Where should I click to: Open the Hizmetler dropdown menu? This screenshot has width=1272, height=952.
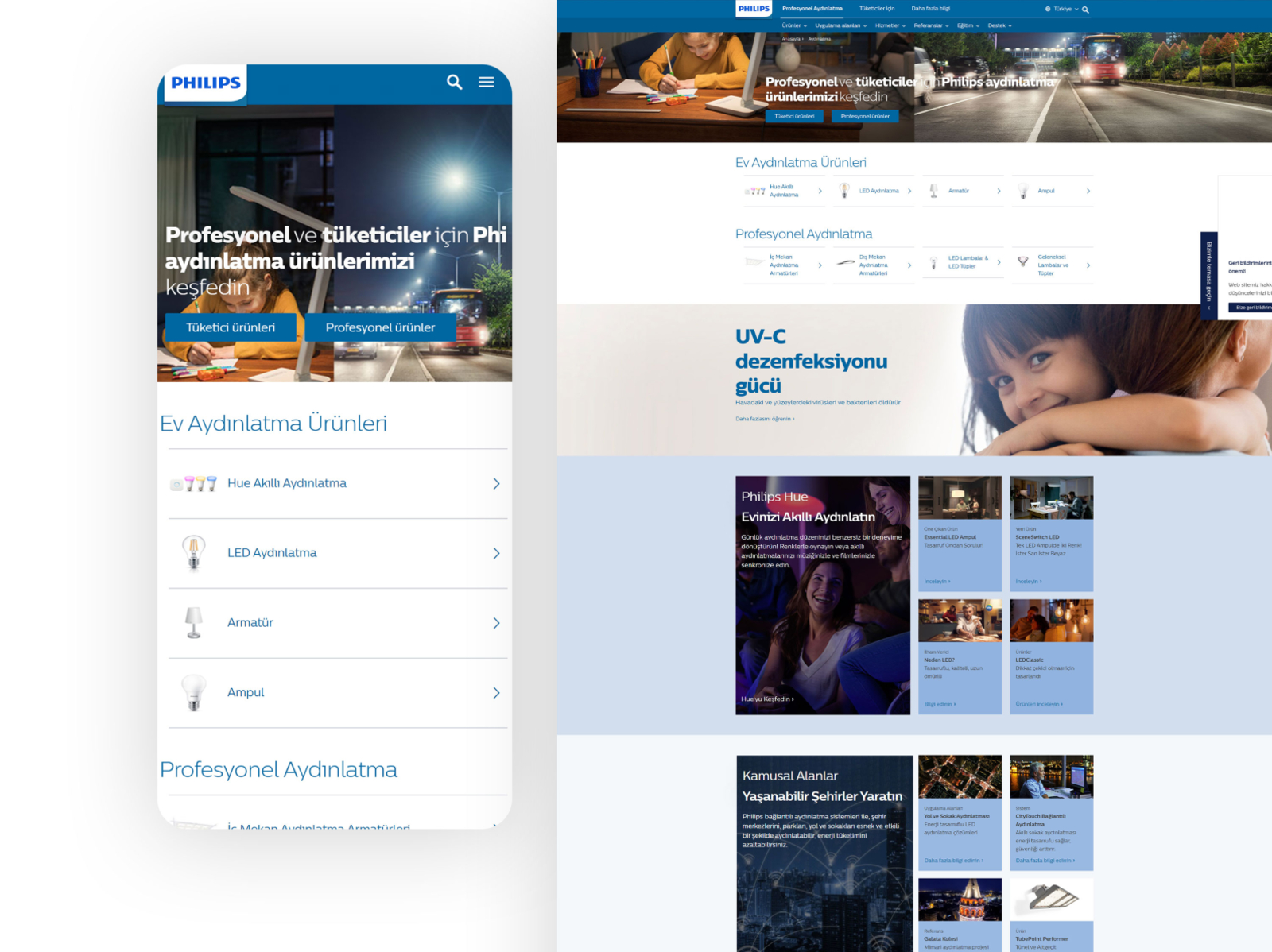pyautogui.click(x=890, y=25)
